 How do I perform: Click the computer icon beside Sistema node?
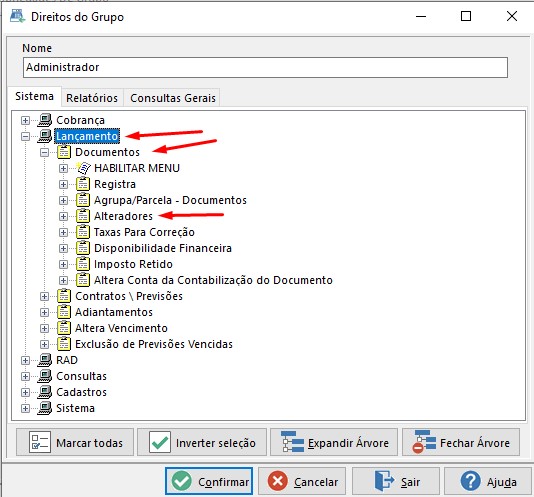45,408
